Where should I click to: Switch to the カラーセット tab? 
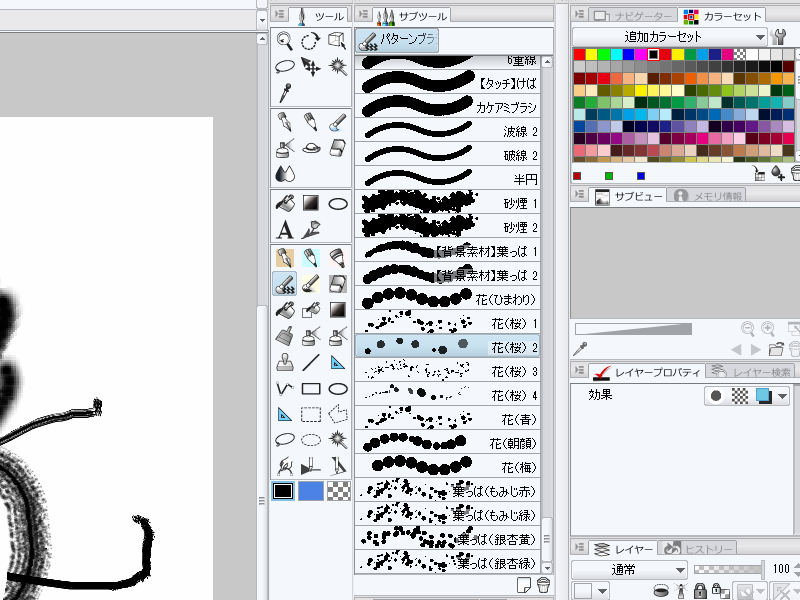722,16
